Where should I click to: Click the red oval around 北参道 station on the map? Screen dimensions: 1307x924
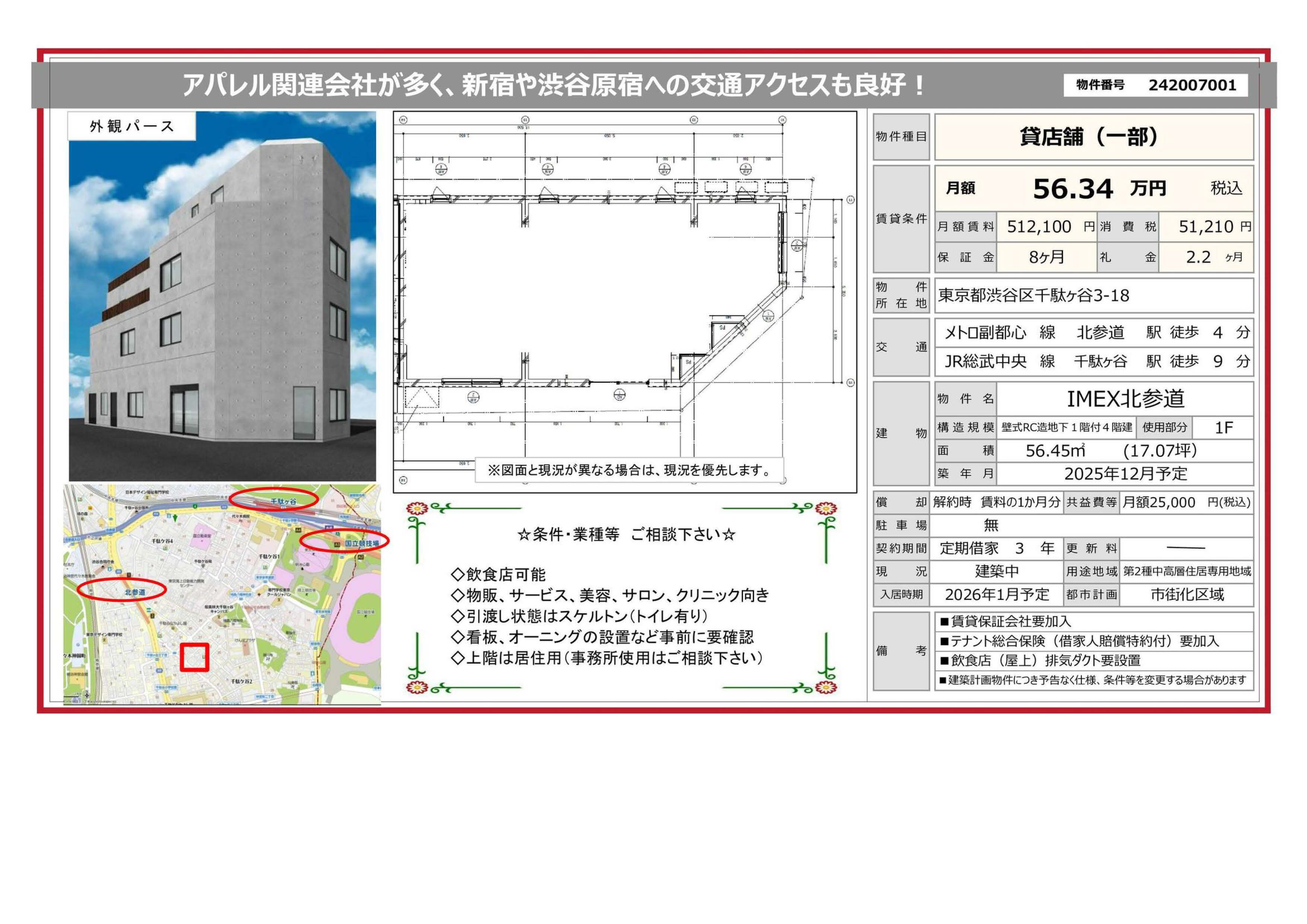(x=121, y=590)
